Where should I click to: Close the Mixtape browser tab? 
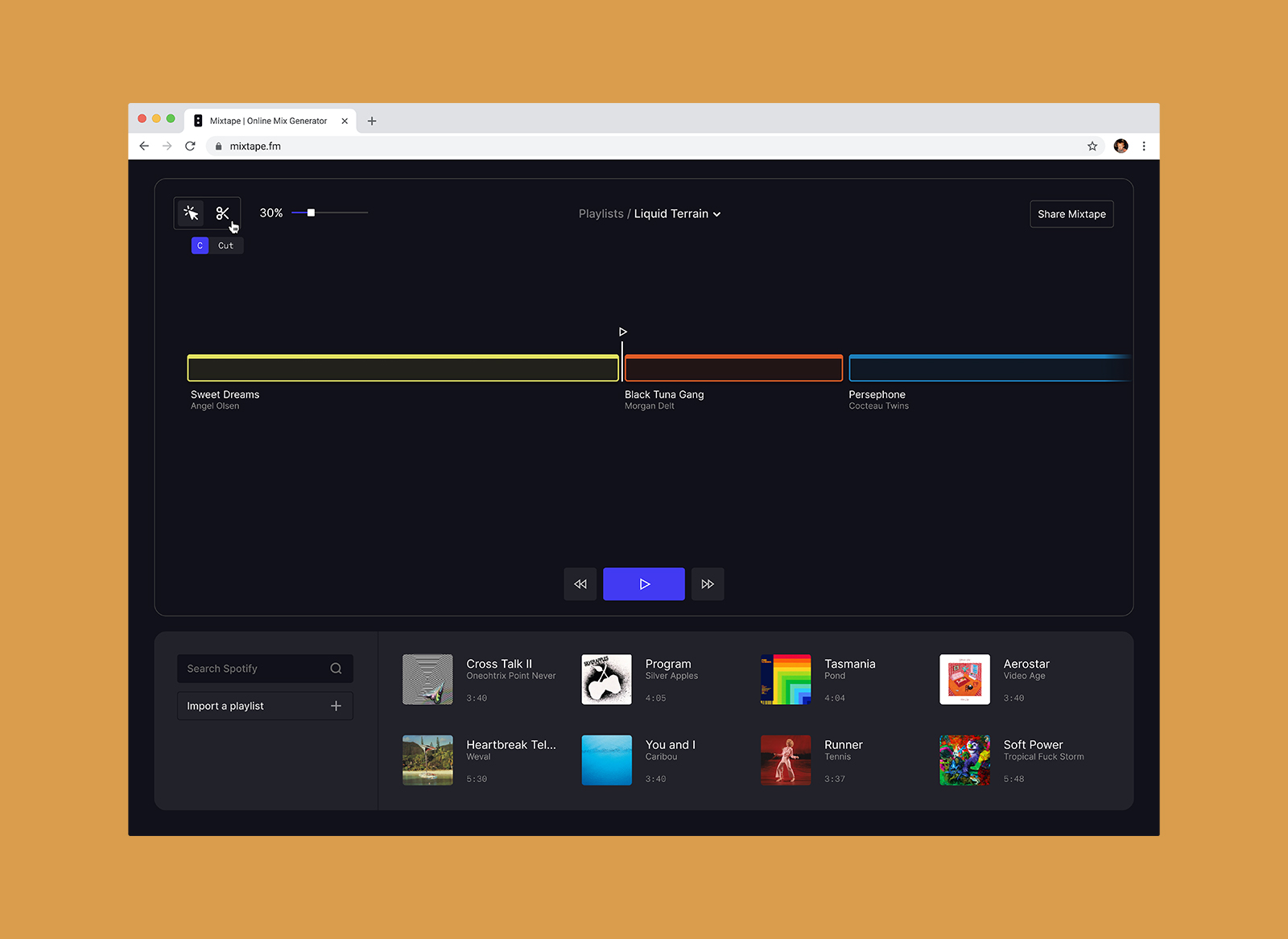click(x=345, y=121)
